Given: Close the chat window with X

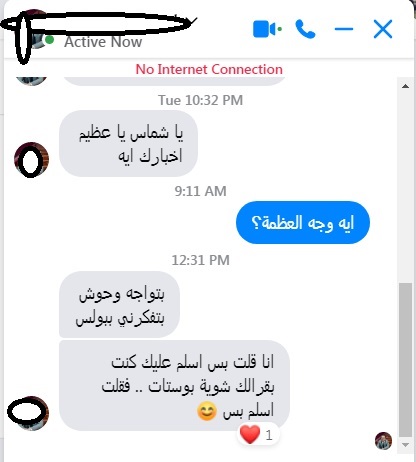Looking at the screenshot, I should click(383, 29).
